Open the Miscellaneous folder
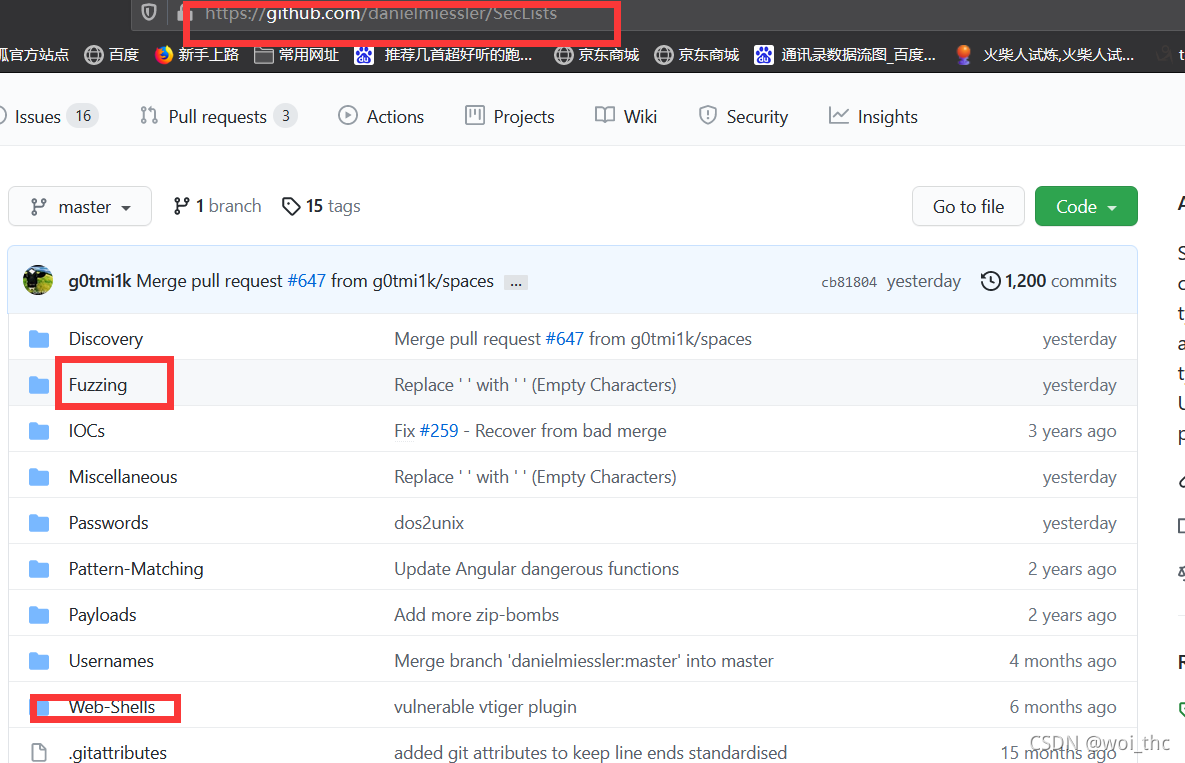 tap(123, 477)
